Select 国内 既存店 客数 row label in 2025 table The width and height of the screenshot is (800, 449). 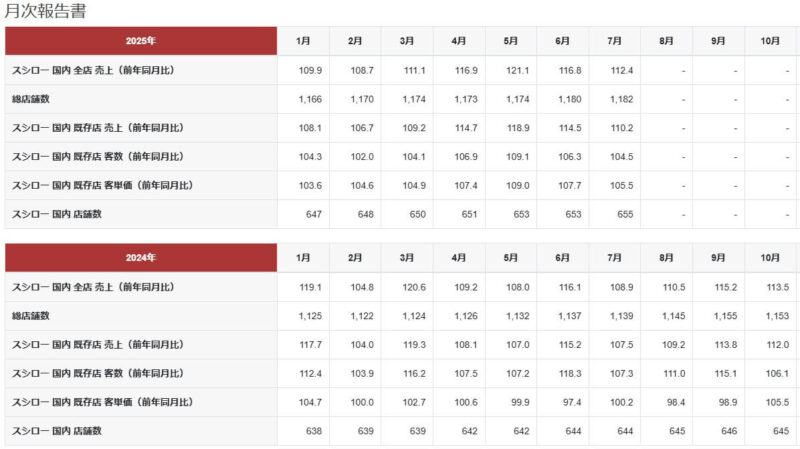(97, 157)
